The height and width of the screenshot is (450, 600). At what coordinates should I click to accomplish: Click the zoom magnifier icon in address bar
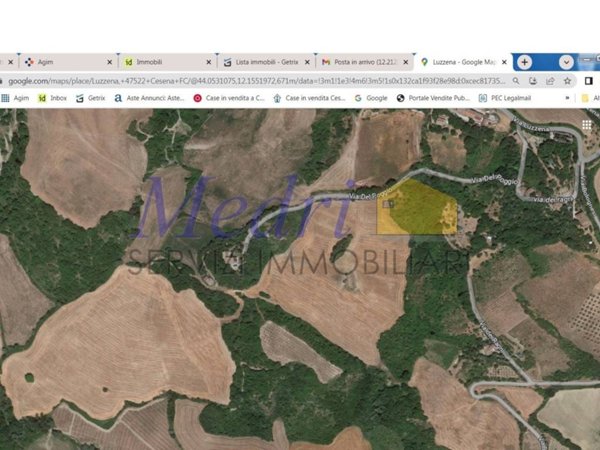516,81
